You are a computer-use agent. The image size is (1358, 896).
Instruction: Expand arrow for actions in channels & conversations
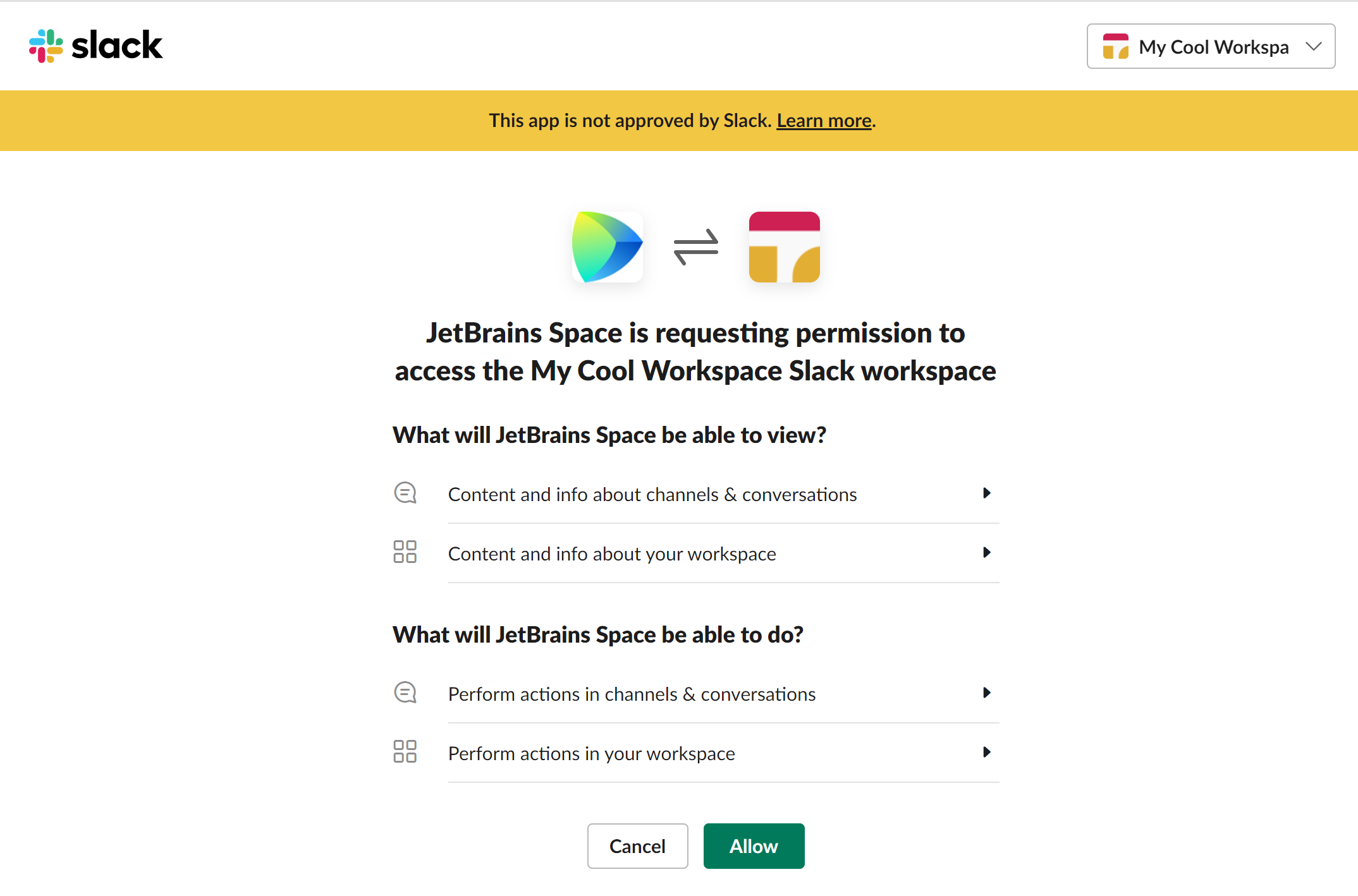(986, 693)
